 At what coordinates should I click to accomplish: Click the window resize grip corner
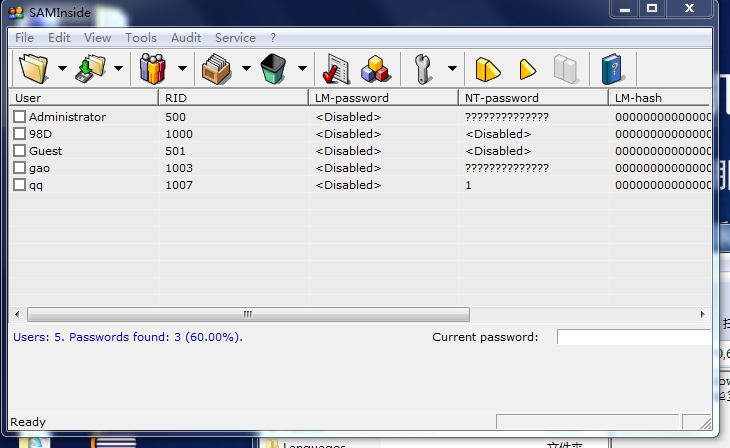tap(705, 423)
